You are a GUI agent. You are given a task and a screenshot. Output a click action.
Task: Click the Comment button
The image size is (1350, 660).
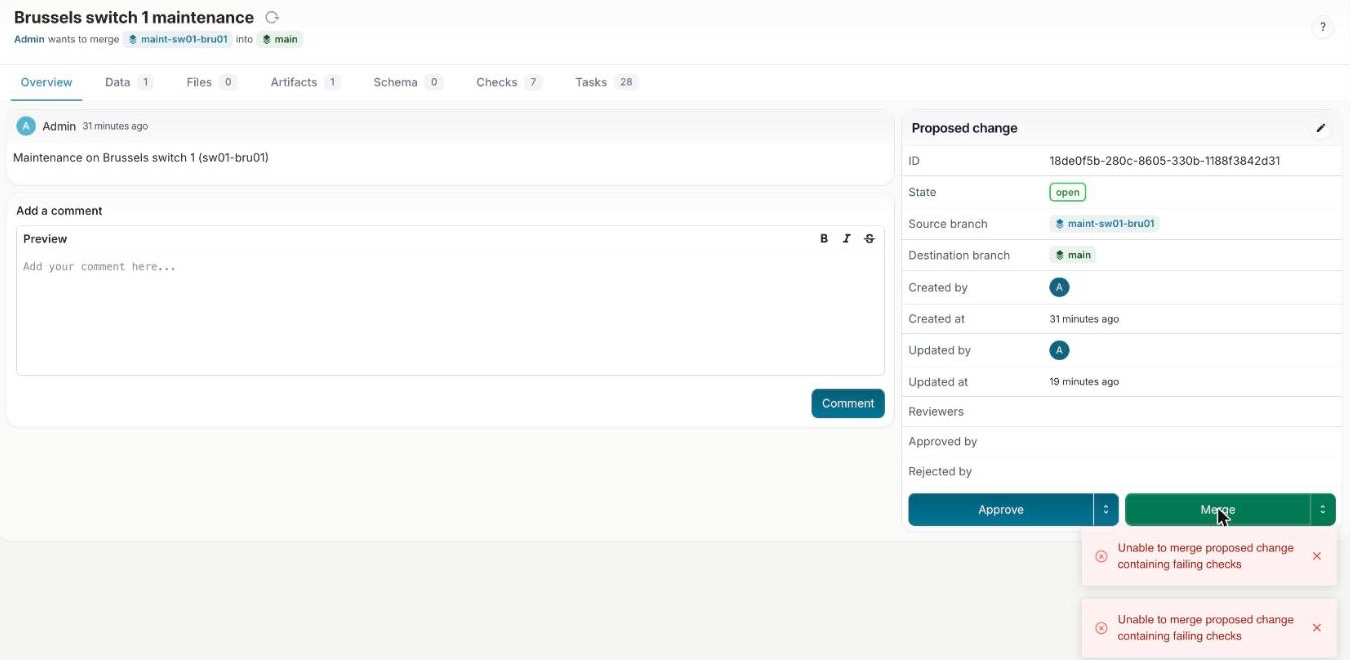click(848, 403)
